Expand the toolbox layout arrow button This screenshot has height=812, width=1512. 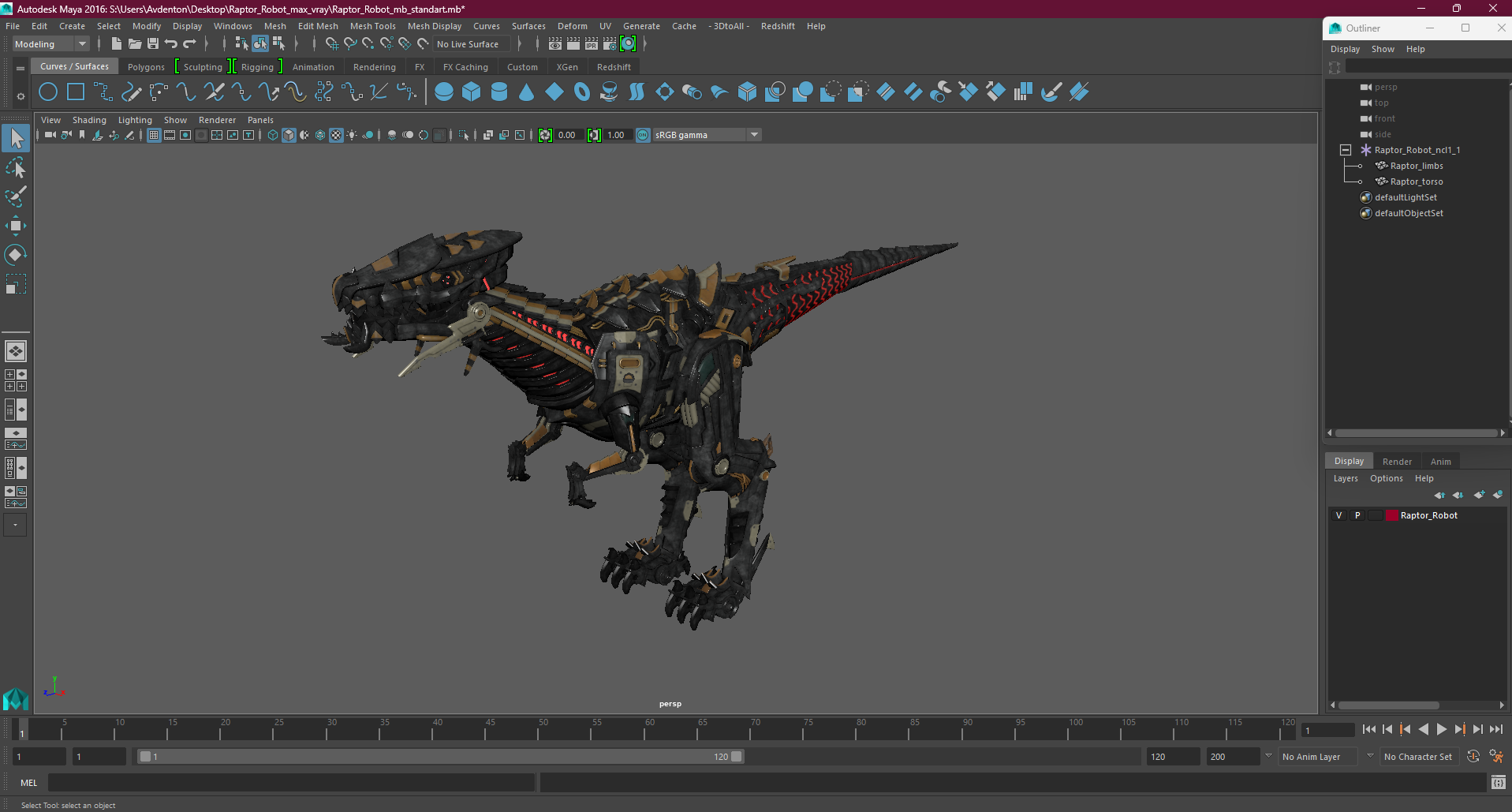coord(15,525)
